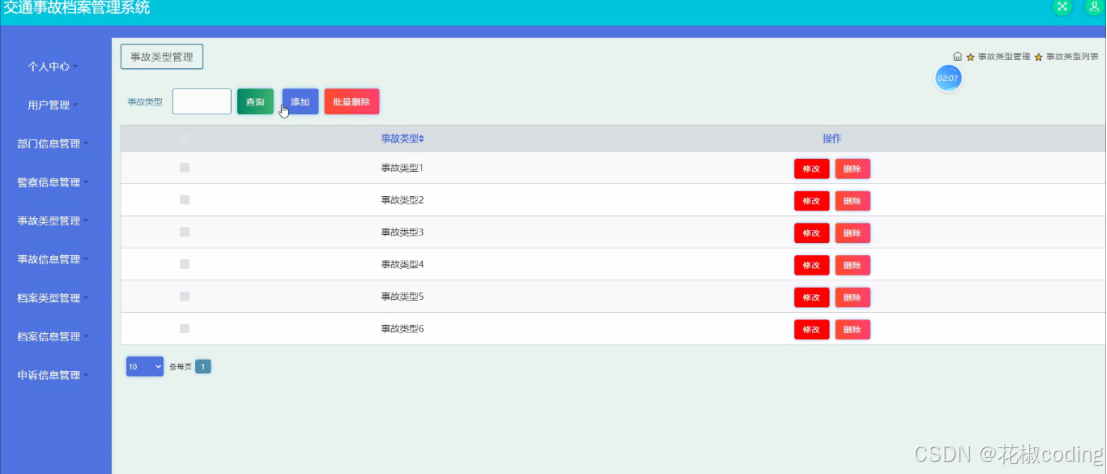Viewport: 1107px width, 474px height.
Task: Click the sort arrows beside 事故类型 header
Action: [x=421, y=139]
